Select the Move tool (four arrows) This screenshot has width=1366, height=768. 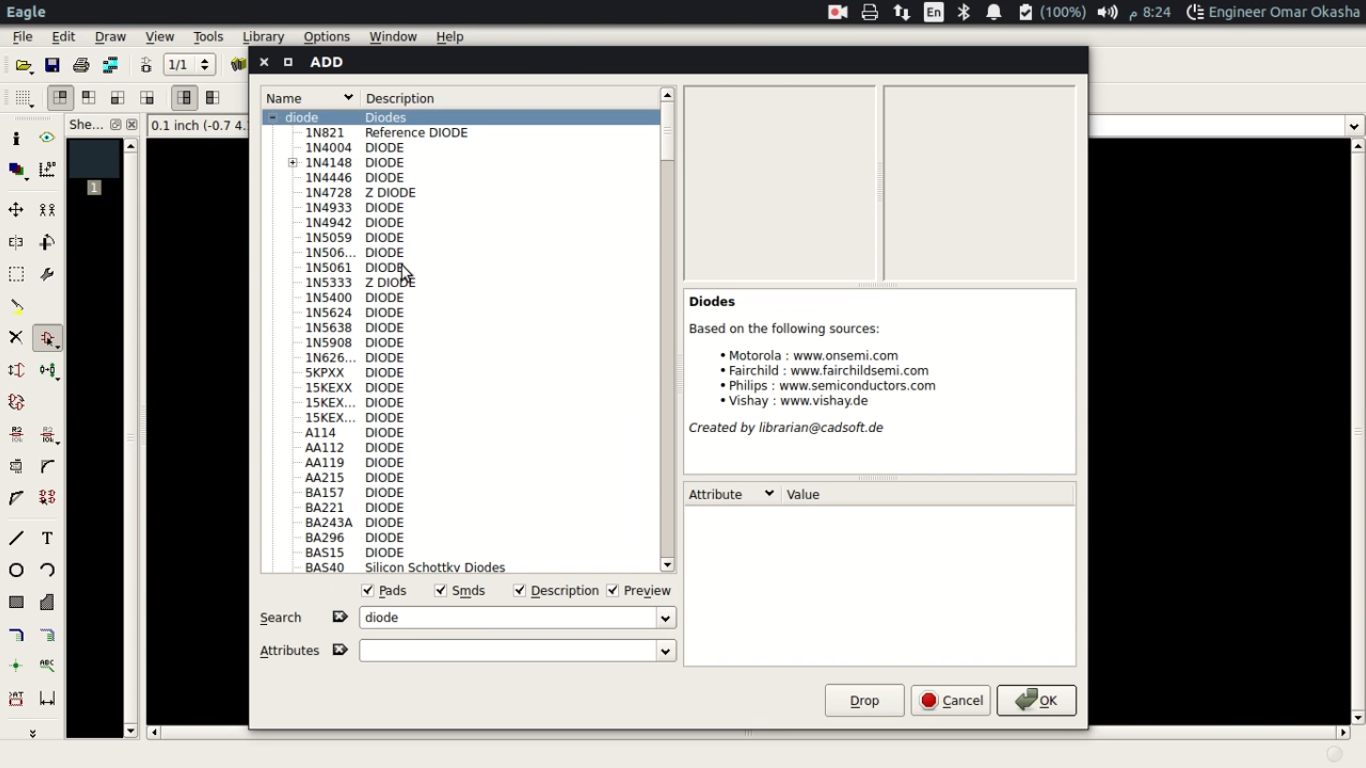16,210
